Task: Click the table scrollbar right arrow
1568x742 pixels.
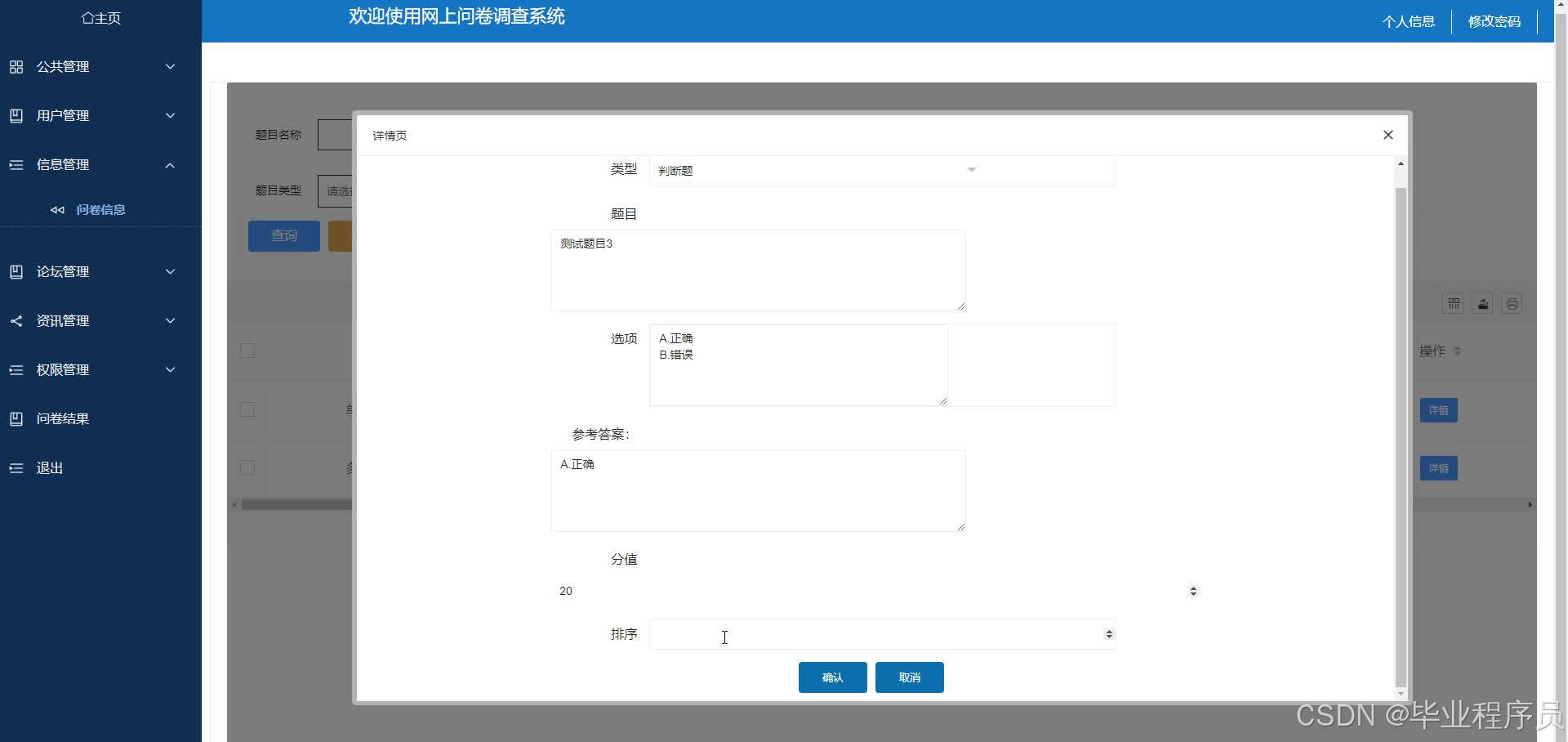Action: click(x=1530, y=505)
